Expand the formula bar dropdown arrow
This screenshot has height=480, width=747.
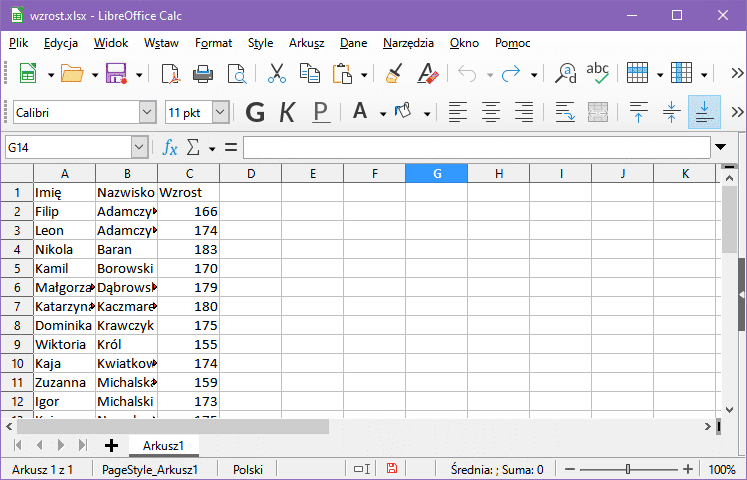coord(721,148)
